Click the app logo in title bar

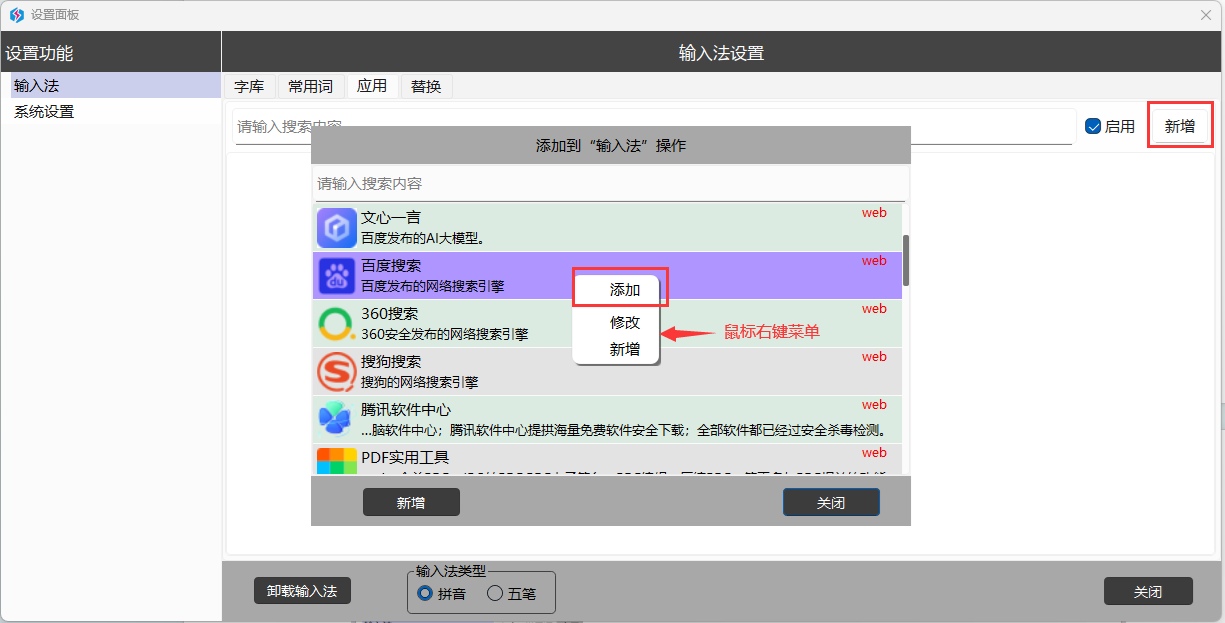pyautogui.click(x=16, y=14)
